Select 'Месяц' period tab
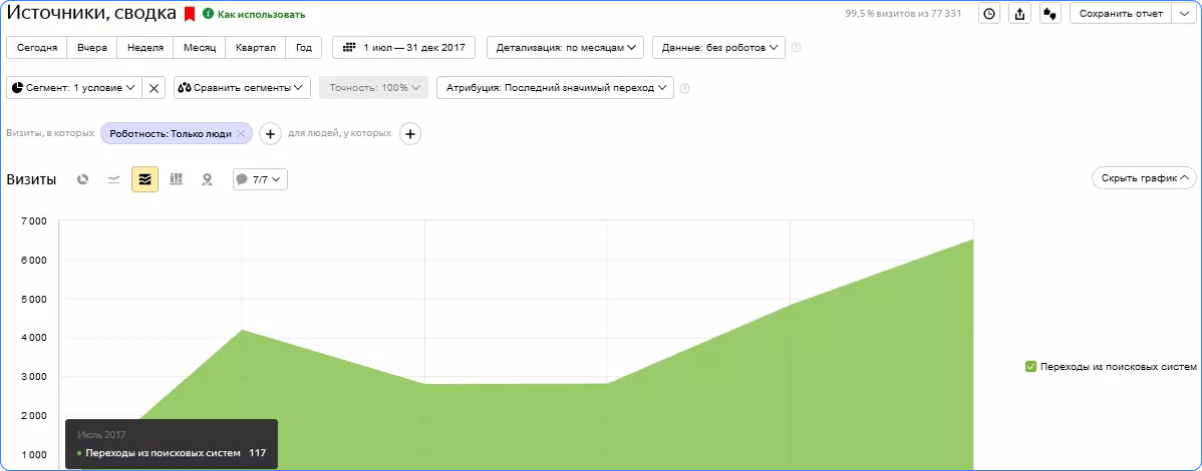Viewport: 1202px width, 471px height. [x=199, y=48]
